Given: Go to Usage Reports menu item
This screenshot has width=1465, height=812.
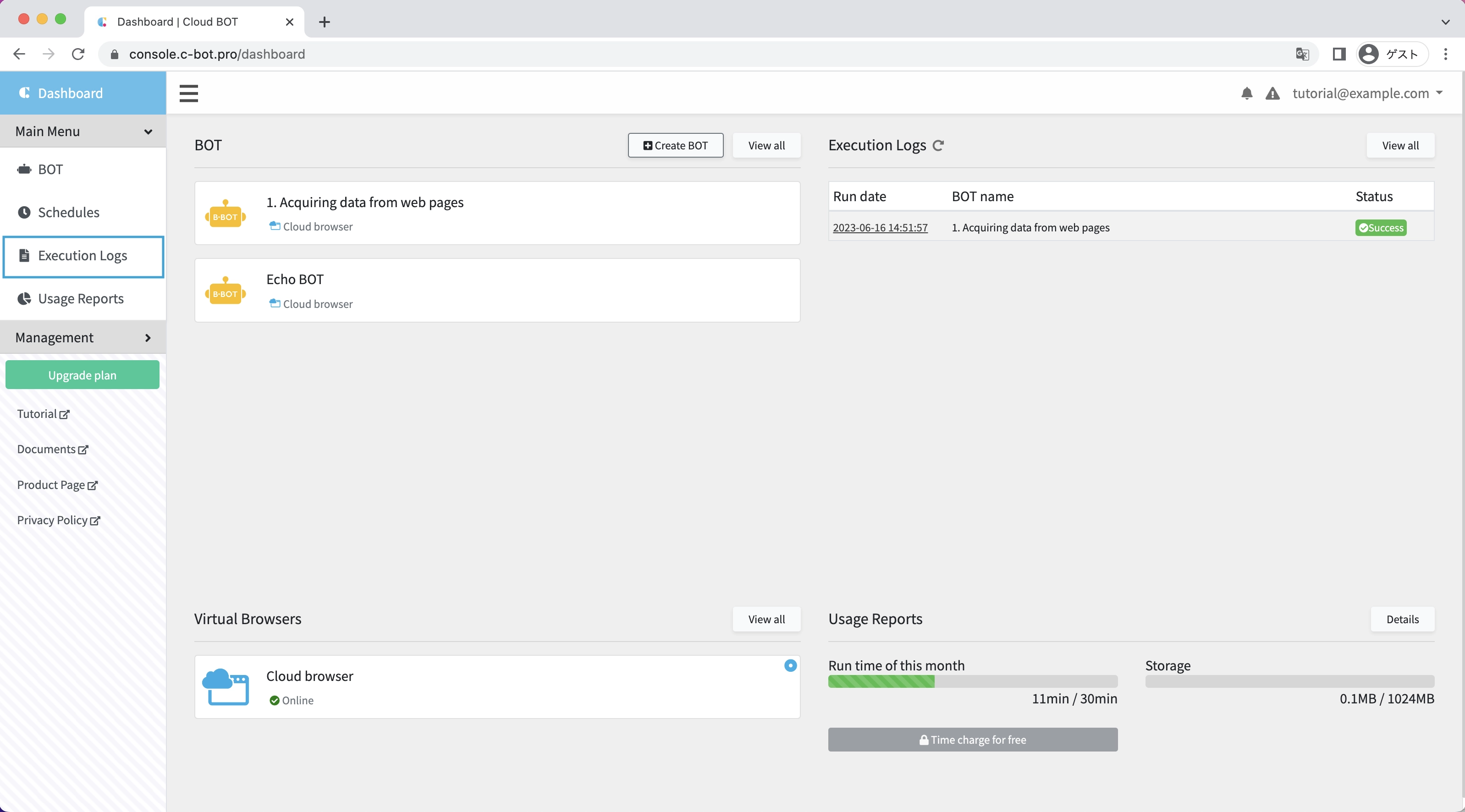Looking at the screenshot, I should [80, 299].
